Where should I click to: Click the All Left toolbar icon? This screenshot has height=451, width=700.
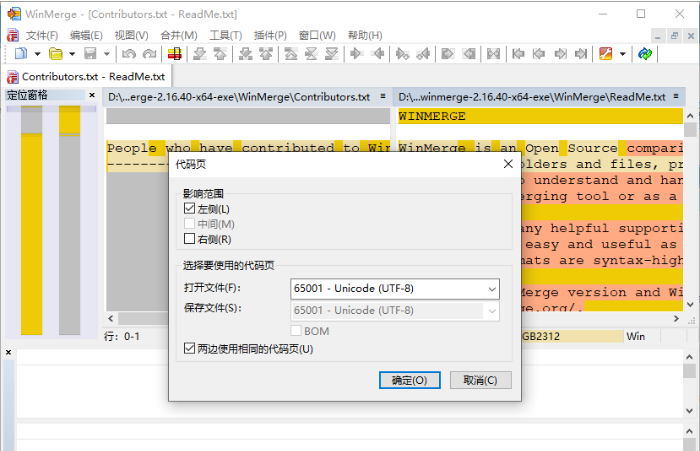pos(469,54)
